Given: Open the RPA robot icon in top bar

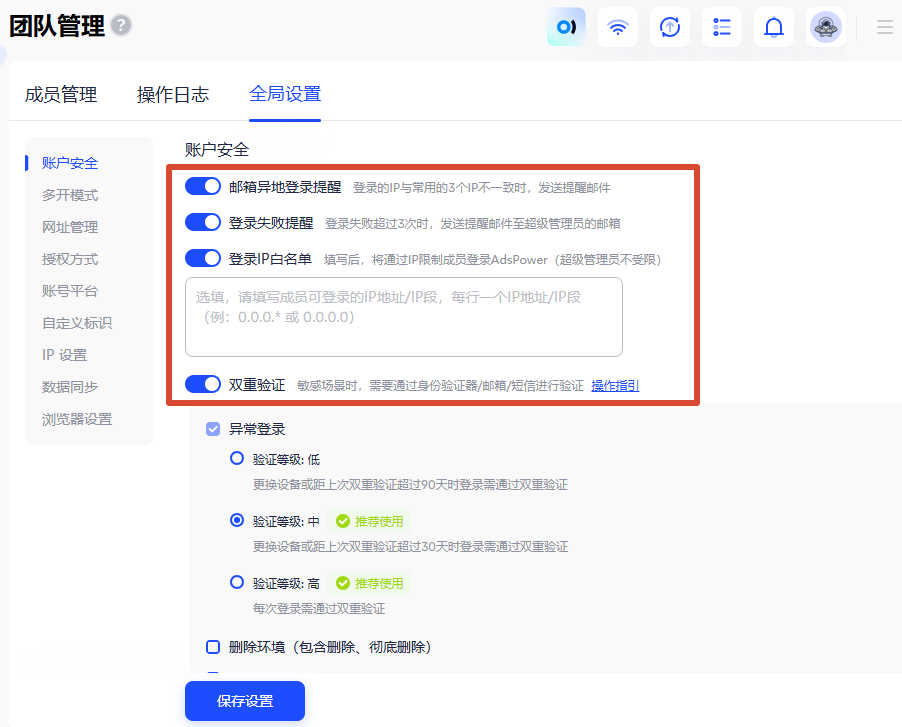Looking at the screenshot, I should 566,27.
